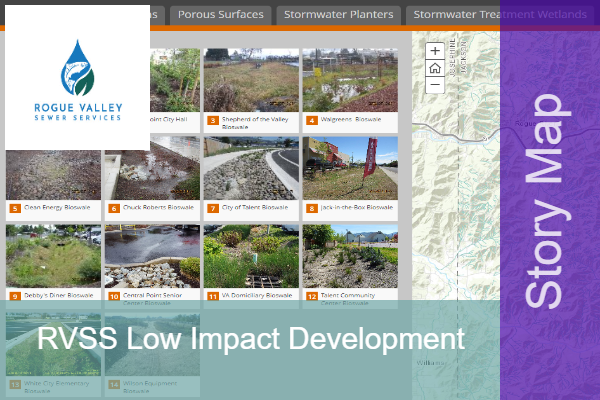The image size is (600, 400).
Task: Click the number 11 orange badge
Action: [x=213, y=296]
